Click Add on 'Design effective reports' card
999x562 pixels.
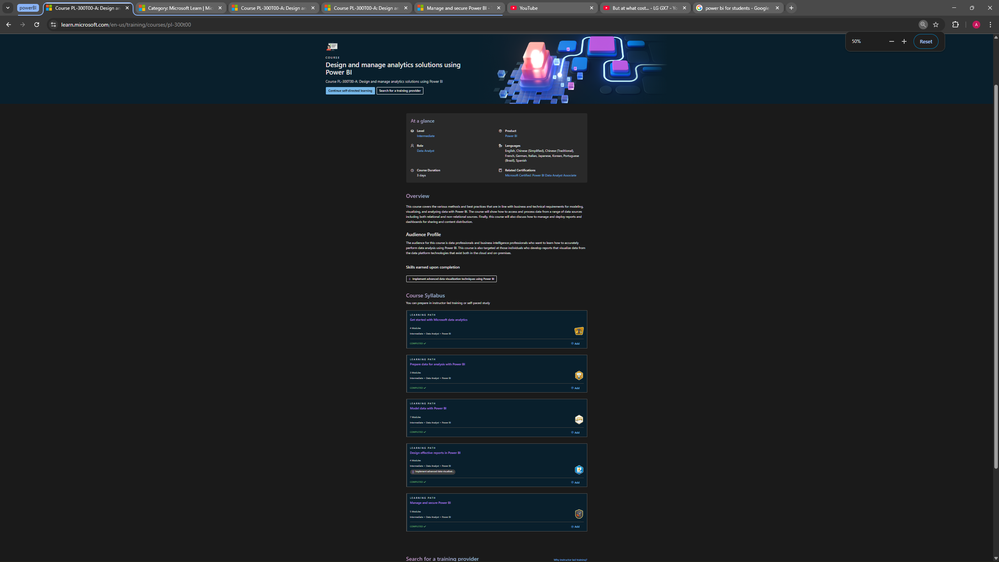click(575, 482)
